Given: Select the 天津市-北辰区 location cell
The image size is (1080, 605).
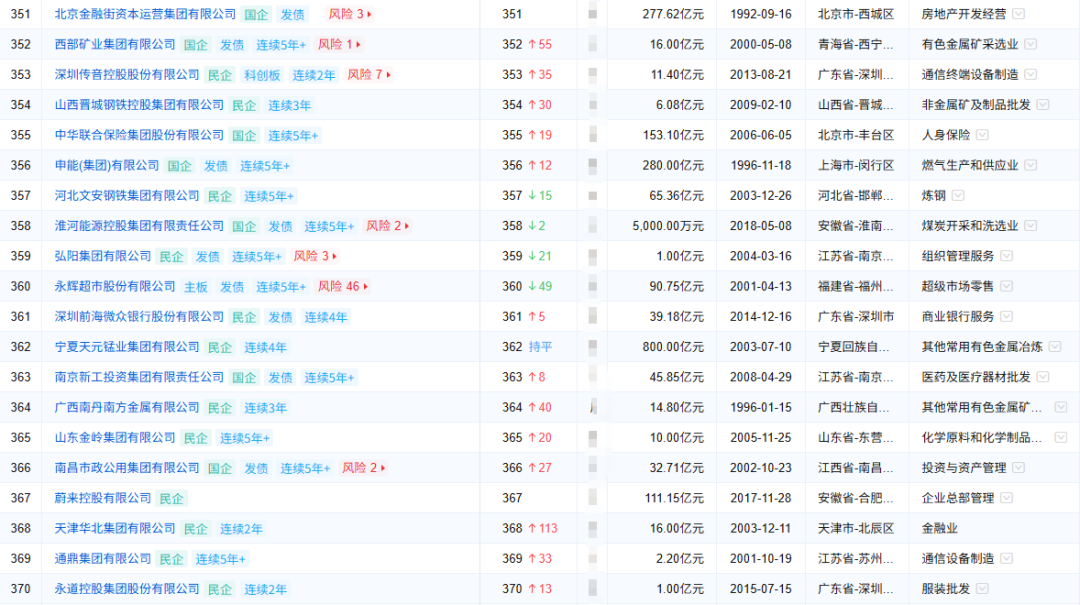Looking at the screenshot, I should (x=856, y=529).
